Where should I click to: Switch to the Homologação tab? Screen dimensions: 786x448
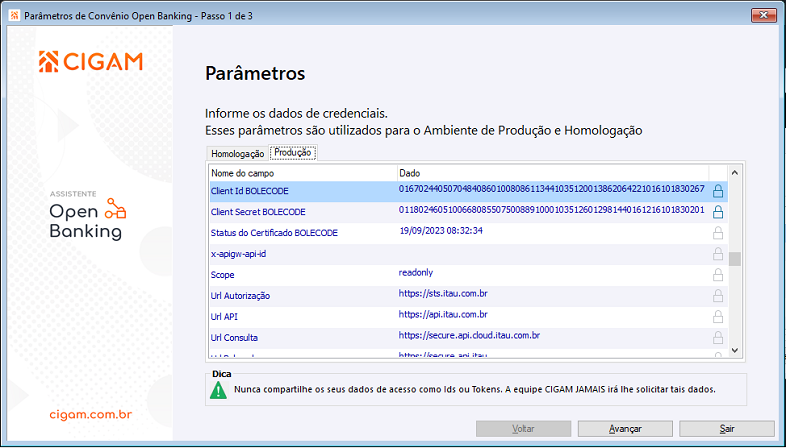(237, 154)
